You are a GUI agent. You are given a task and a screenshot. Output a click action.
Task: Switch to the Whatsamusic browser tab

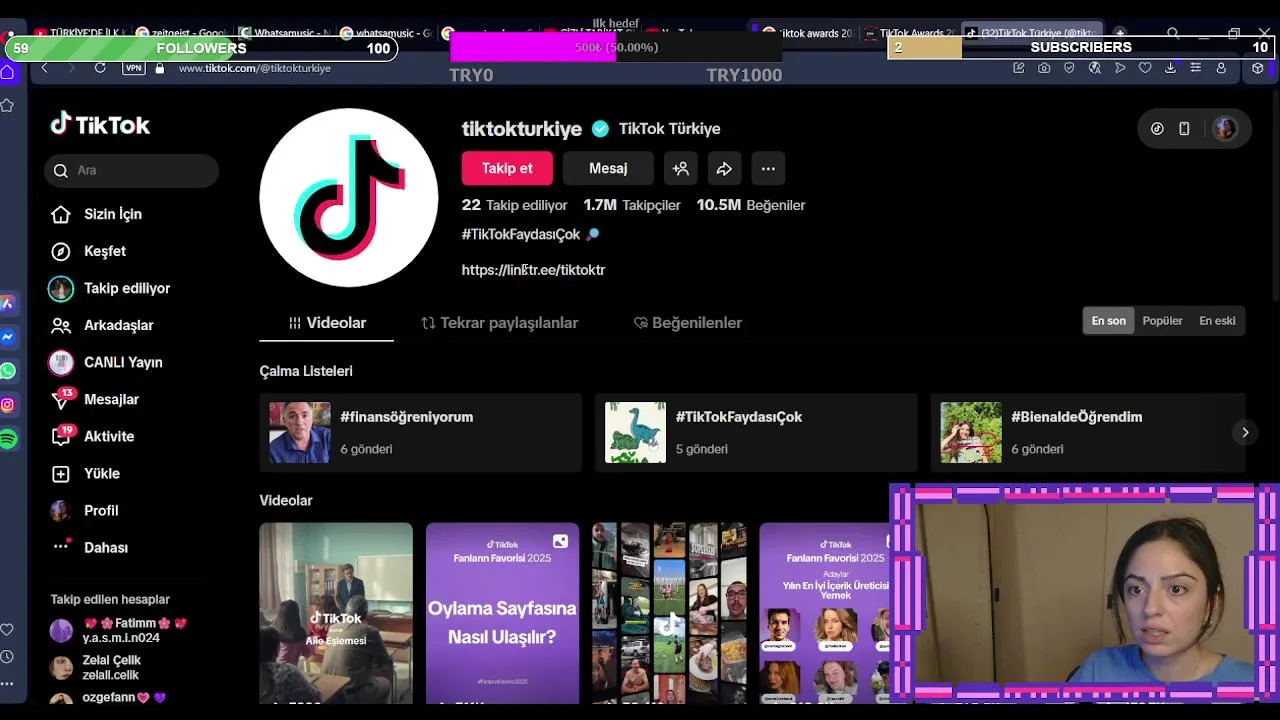pos(285,33)
